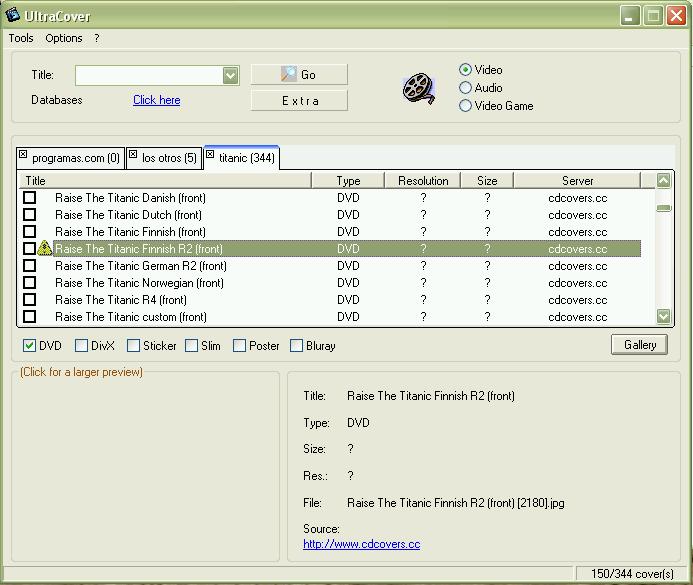The image size is (693, 585).
Task: Select row Raise The Titanic Danish (front)
Action: point(330,198)
